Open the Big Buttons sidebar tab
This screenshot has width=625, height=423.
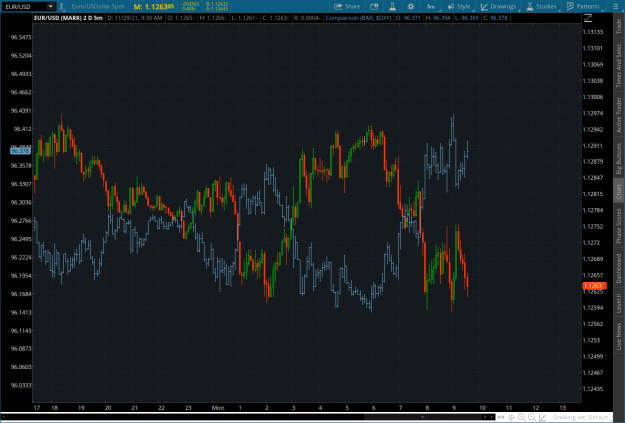tap(619, 158)
